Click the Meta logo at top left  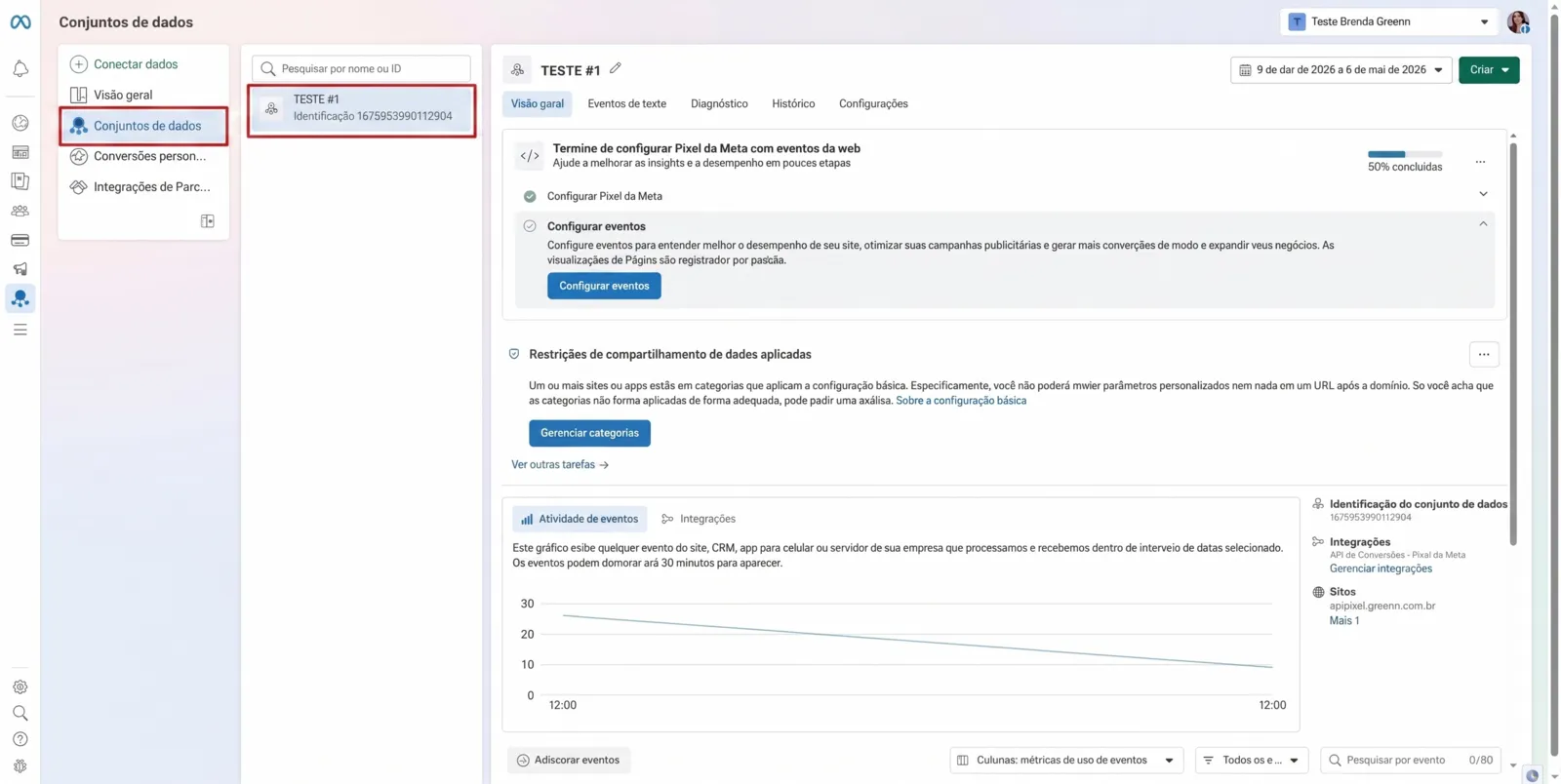click(20, 21)
